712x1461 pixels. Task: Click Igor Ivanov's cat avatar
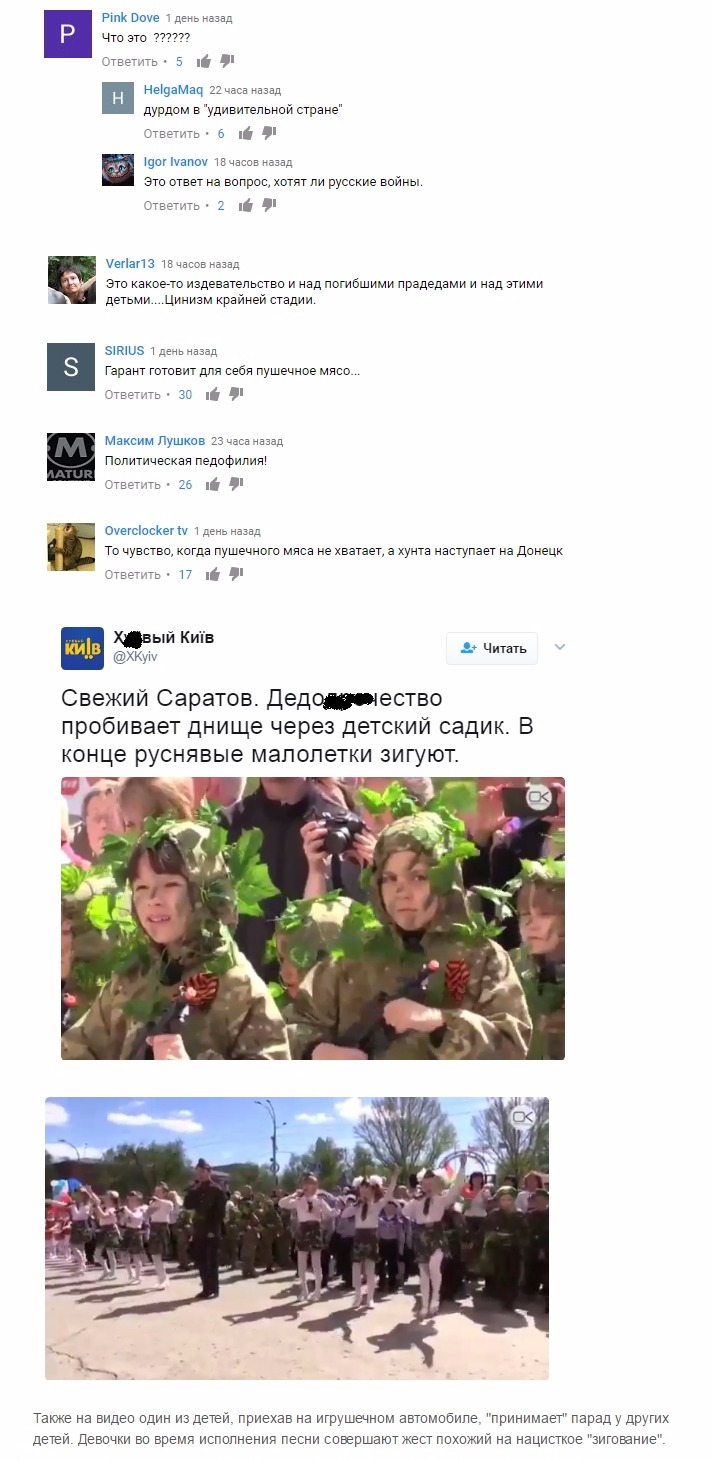tap(118, 170)
